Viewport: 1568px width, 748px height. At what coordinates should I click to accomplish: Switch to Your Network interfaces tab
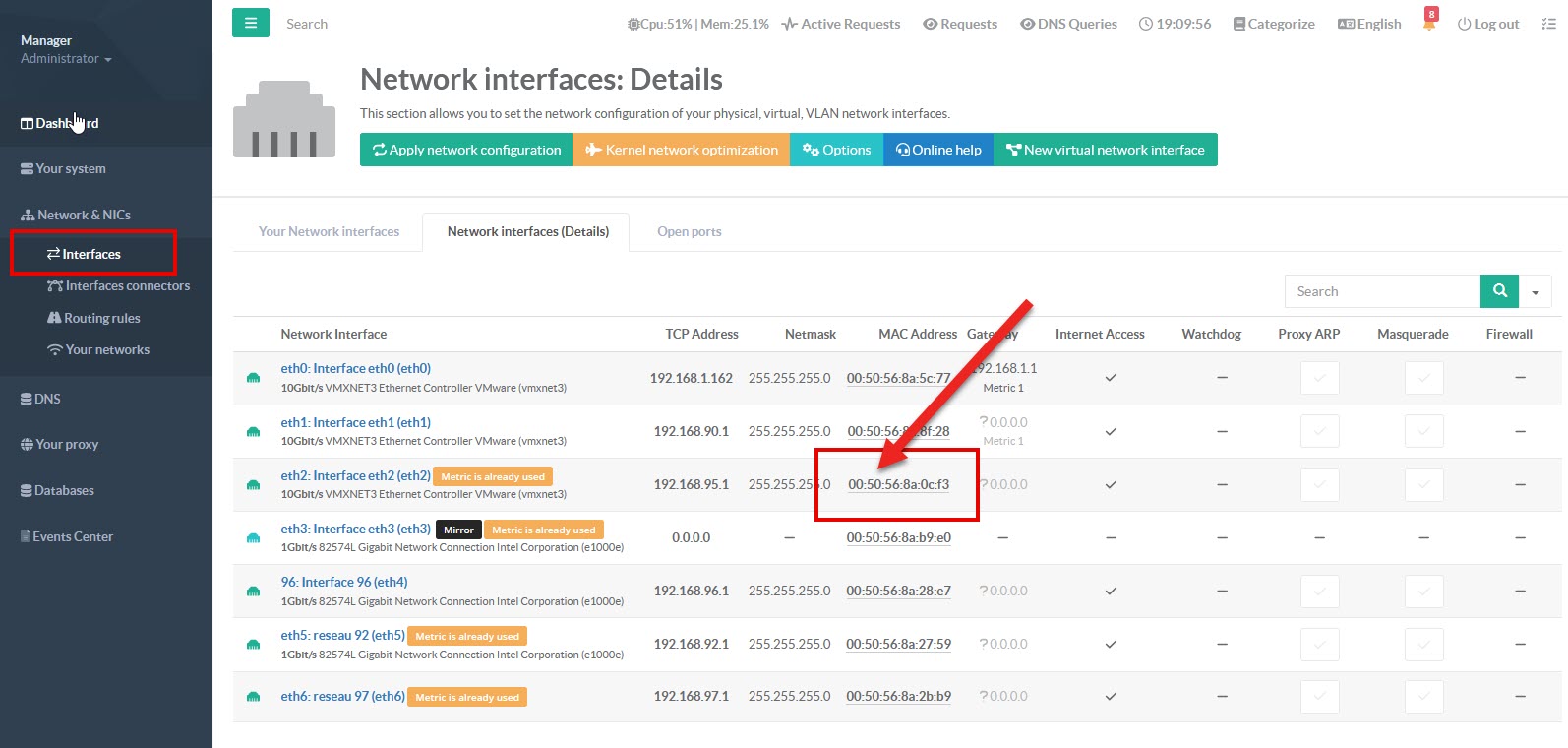point(329,232)
